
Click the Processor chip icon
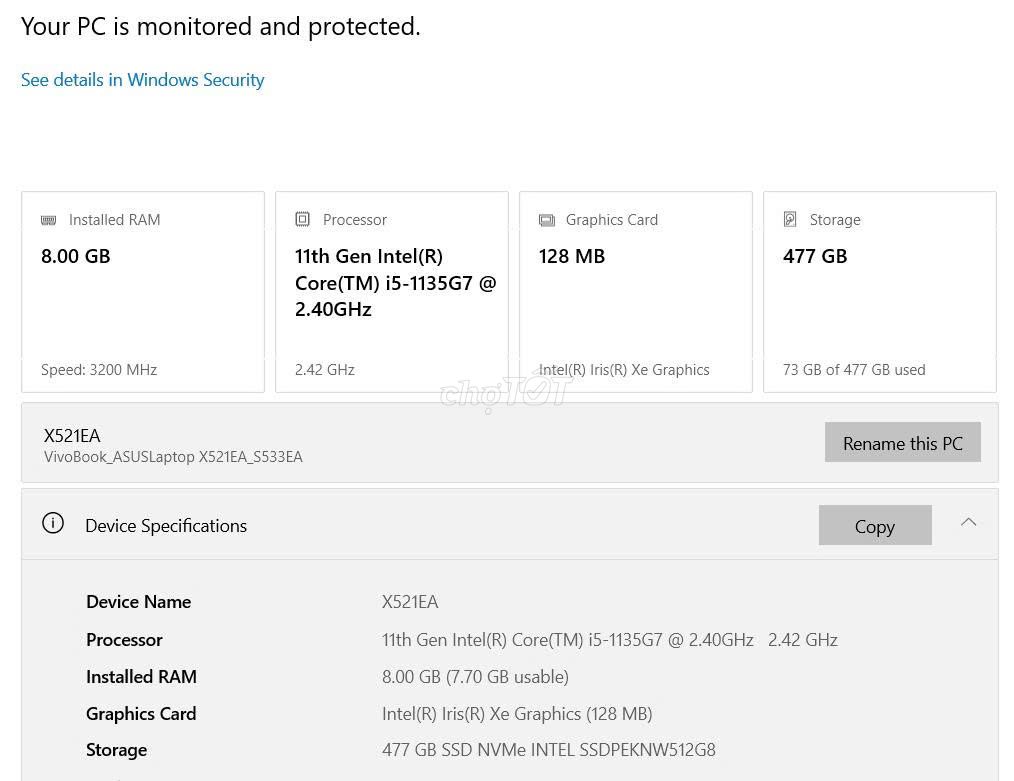[x=303, y=220]
